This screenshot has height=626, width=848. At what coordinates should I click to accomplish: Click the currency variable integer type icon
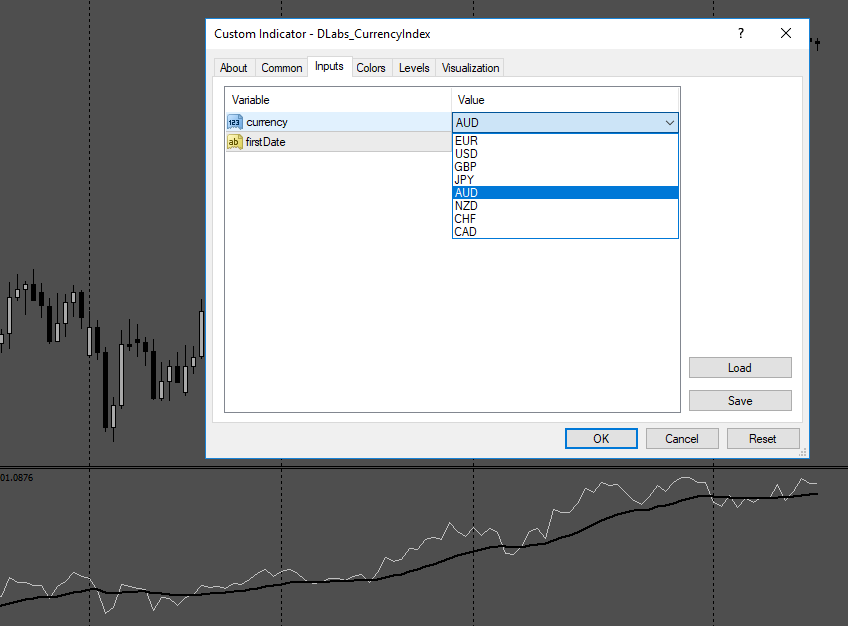coord(235,122)
